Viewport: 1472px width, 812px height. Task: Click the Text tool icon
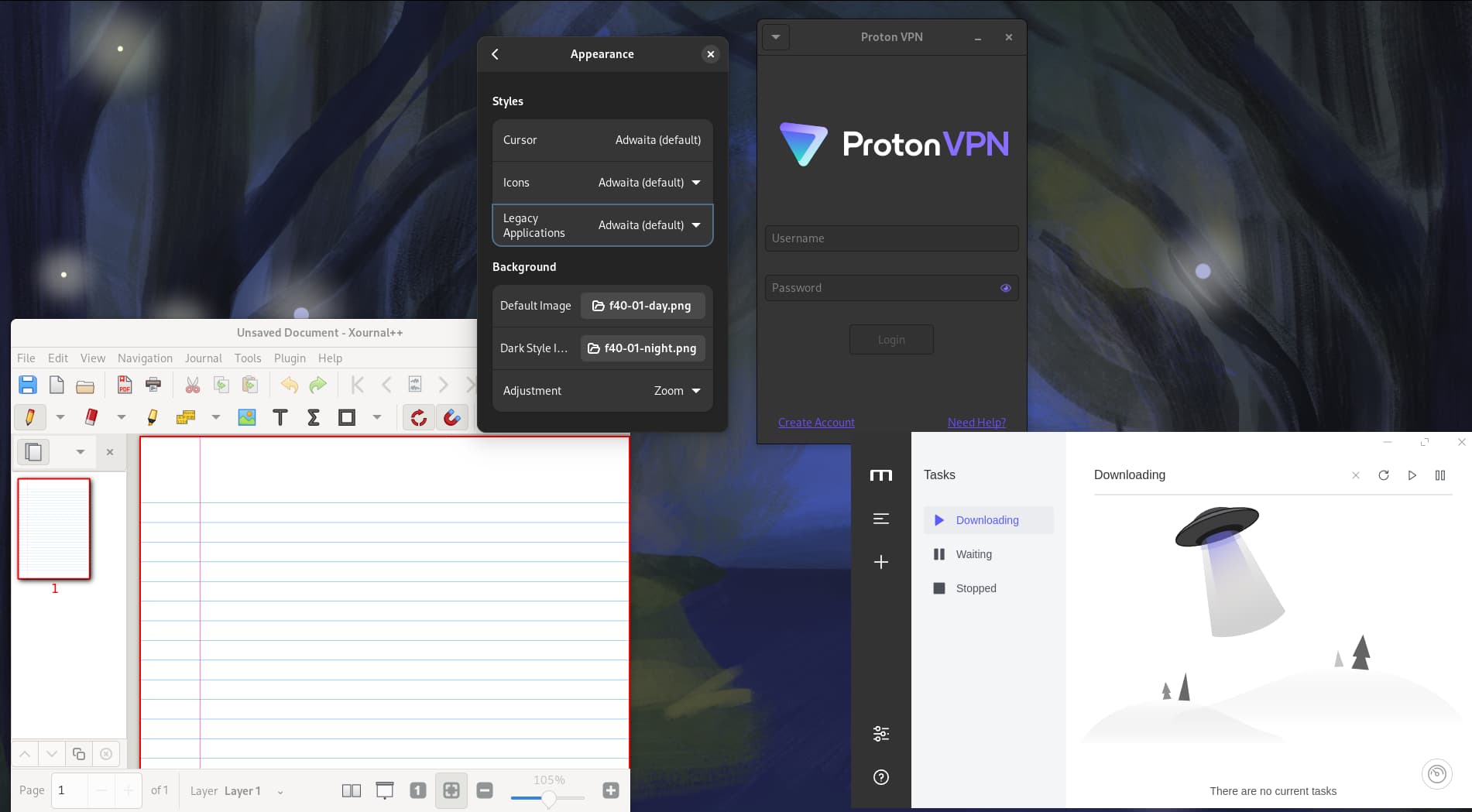(x=280, y=417)
